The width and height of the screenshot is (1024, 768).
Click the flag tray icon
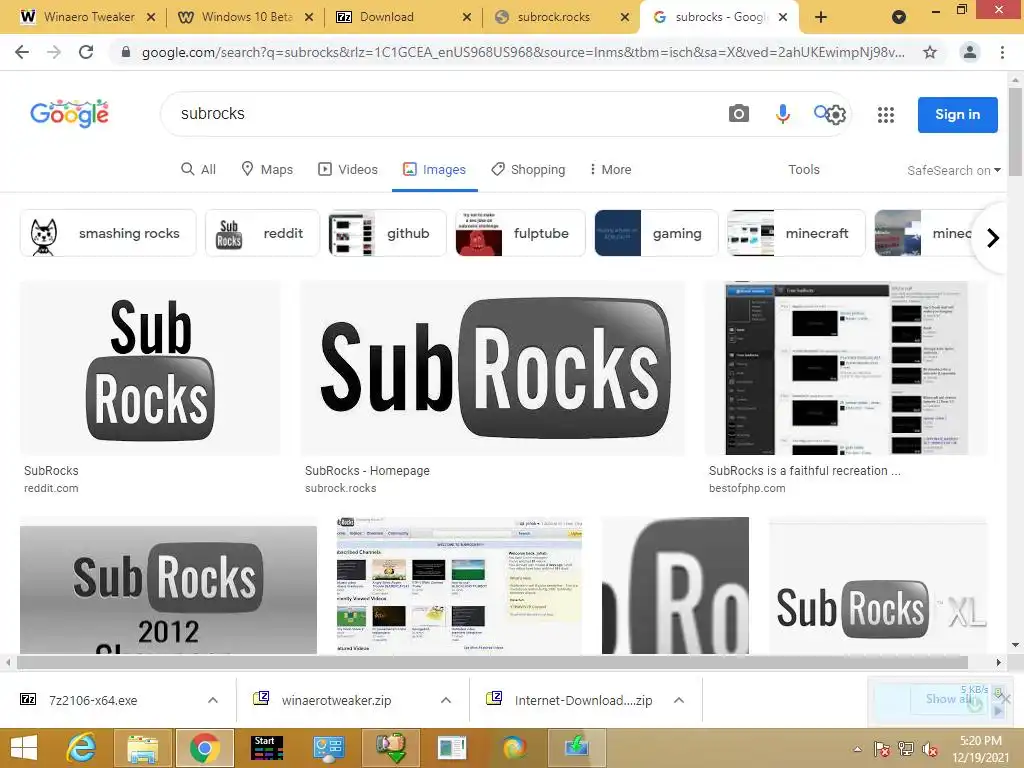click(x=881, y=749)
